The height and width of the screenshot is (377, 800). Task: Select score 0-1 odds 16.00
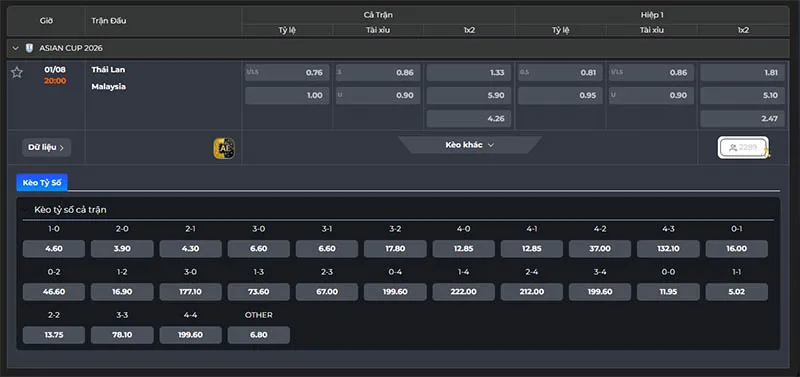pos(737,249)
